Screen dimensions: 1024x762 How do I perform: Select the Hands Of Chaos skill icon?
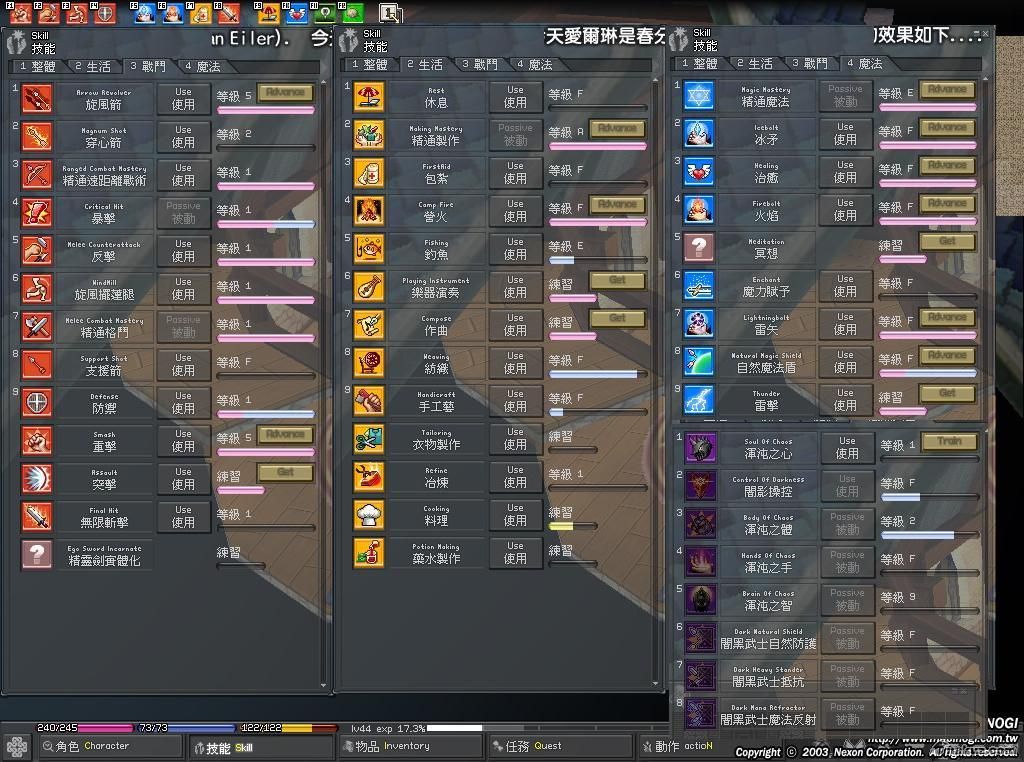[x=700, y=562]
